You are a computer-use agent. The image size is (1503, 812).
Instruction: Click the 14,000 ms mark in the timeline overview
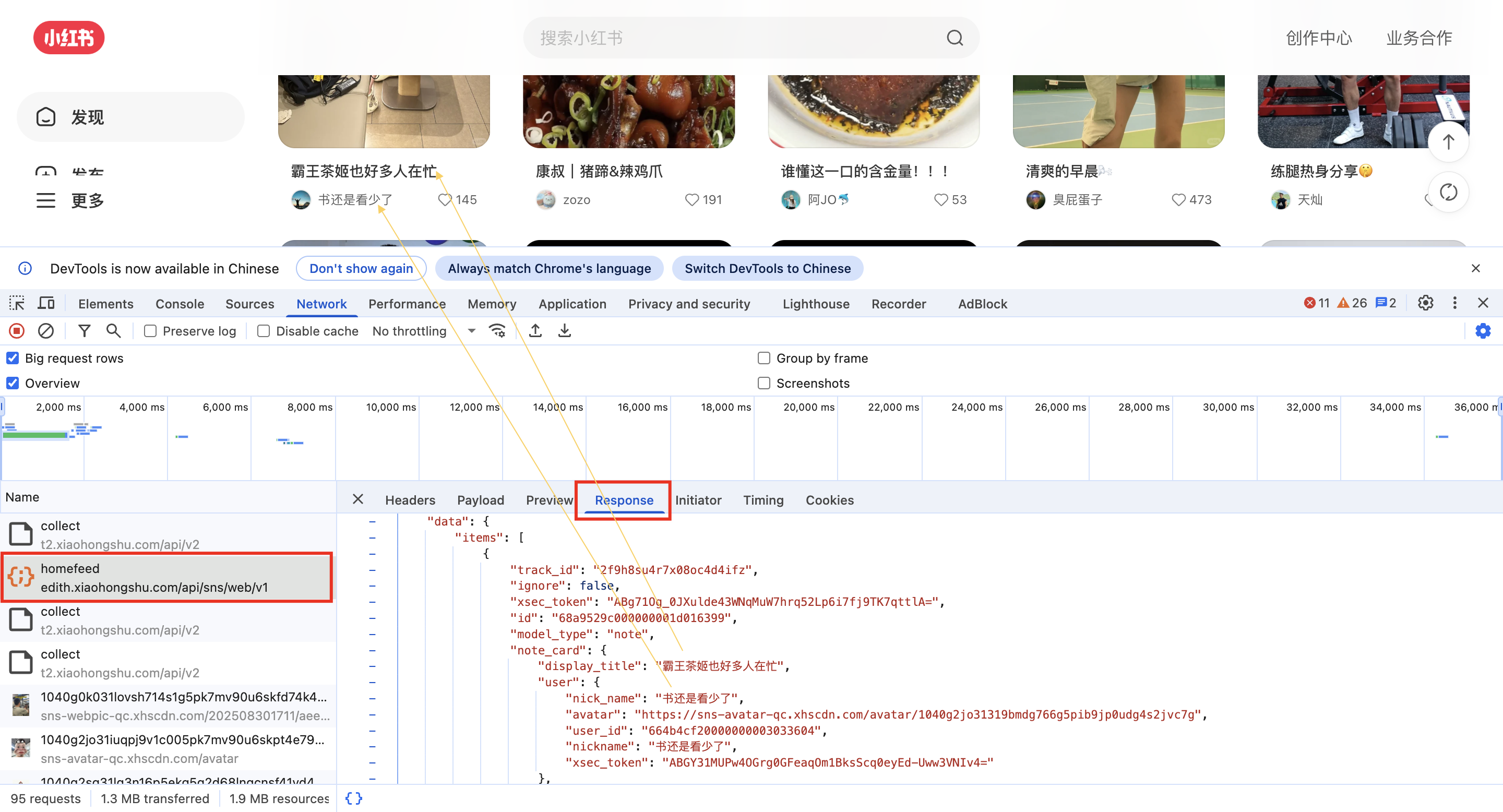tap(557, 407)
